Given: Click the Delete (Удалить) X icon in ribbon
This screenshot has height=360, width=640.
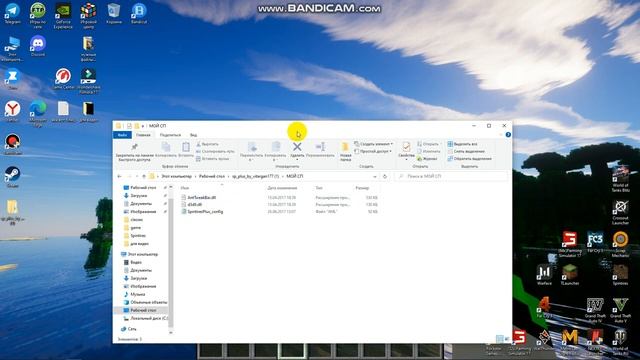Looking at the screenshot, I should click(x=297, y=147).
